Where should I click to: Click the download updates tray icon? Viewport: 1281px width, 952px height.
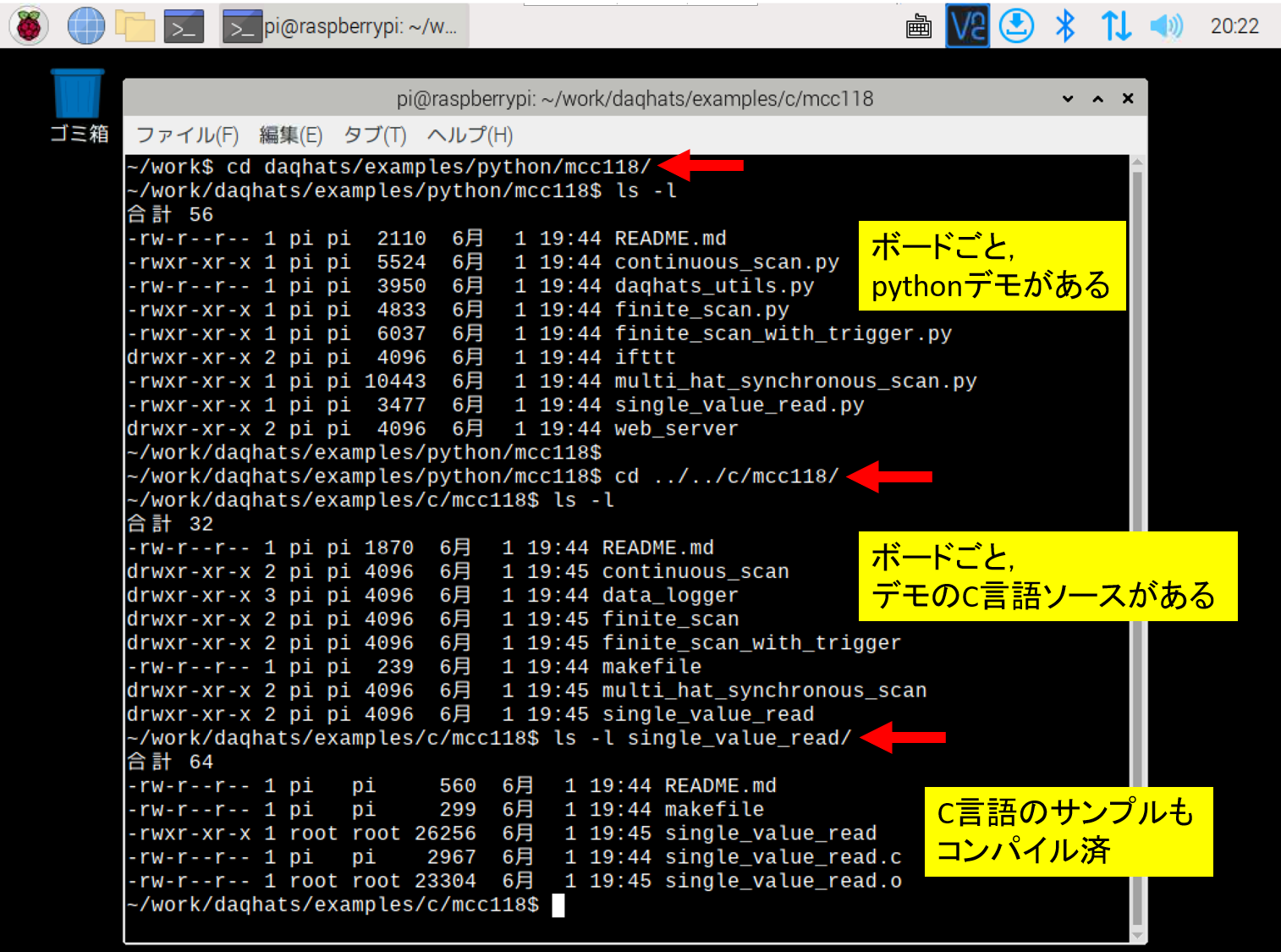pyautogui.click(x=1016, y=26)
